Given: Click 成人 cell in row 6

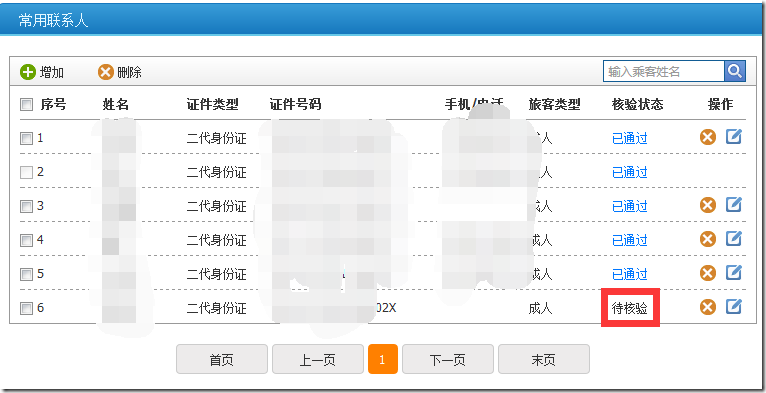Looking at the screenshot, I should tap(540, 308).
